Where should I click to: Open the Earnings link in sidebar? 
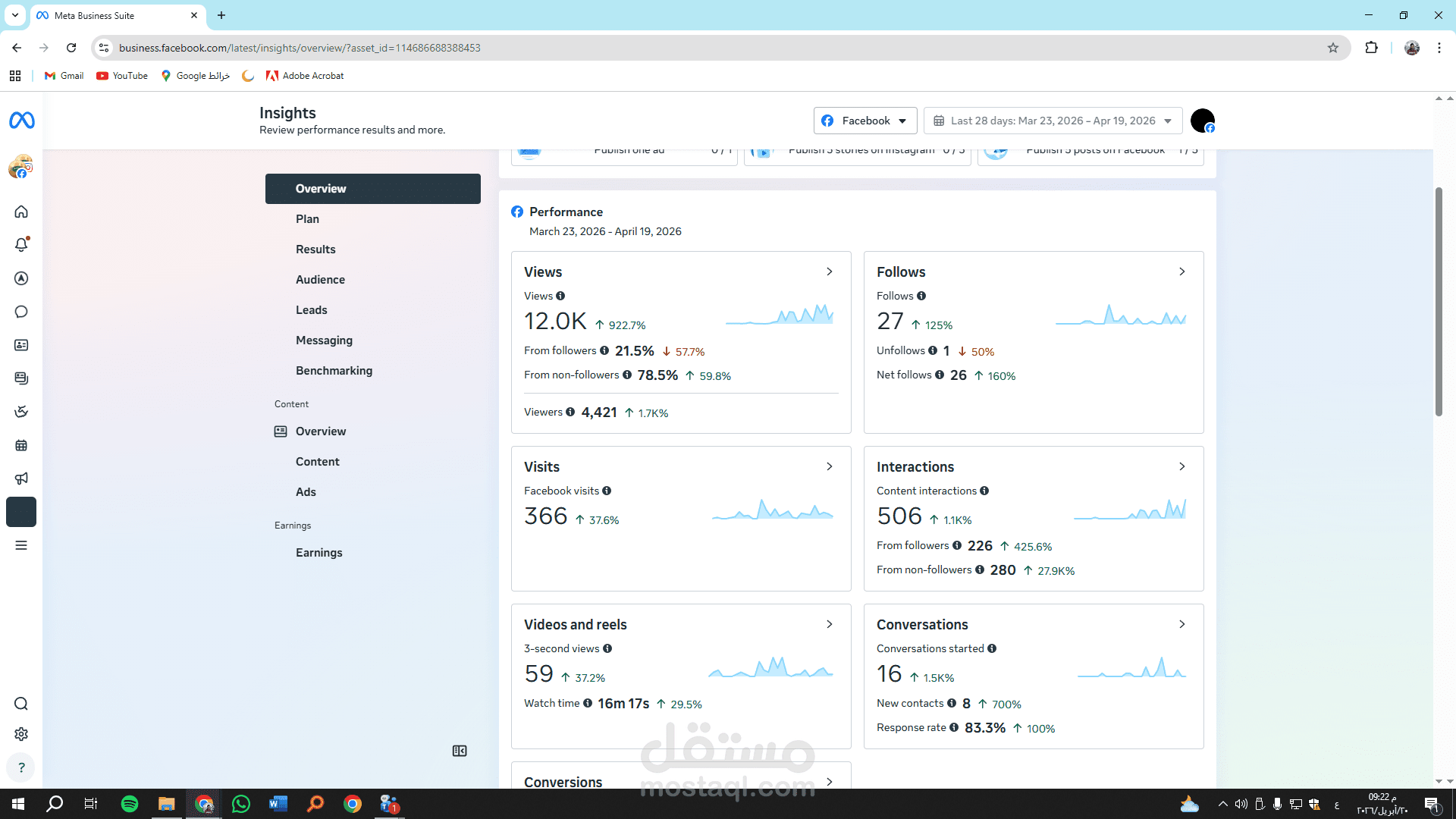coord(318,553)
